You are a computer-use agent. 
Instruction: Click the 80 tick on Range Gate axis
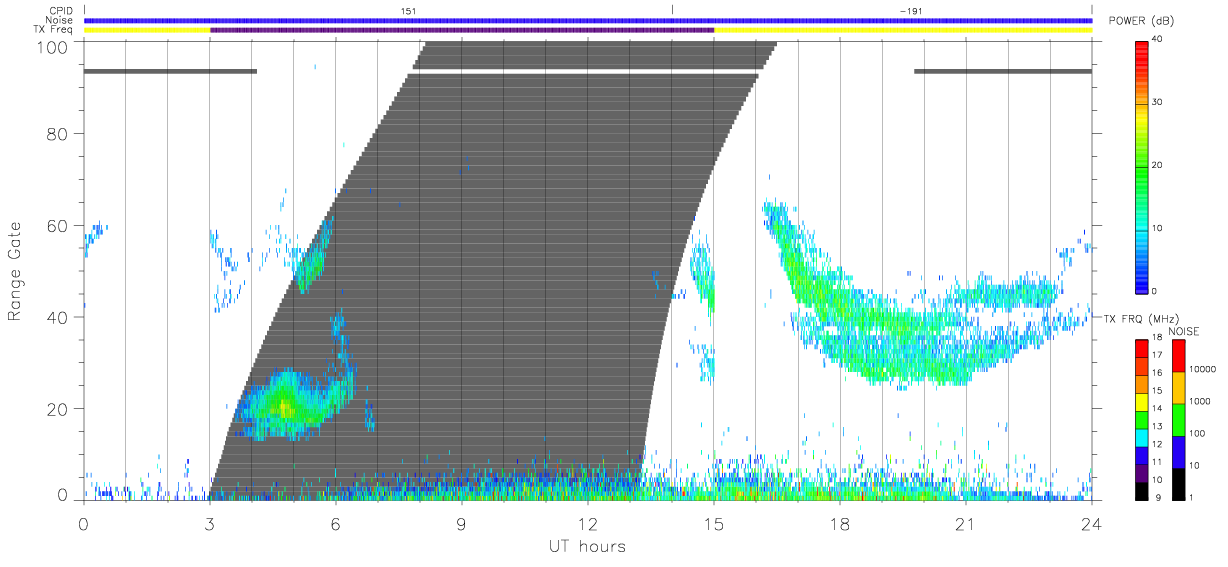[56, 133]
